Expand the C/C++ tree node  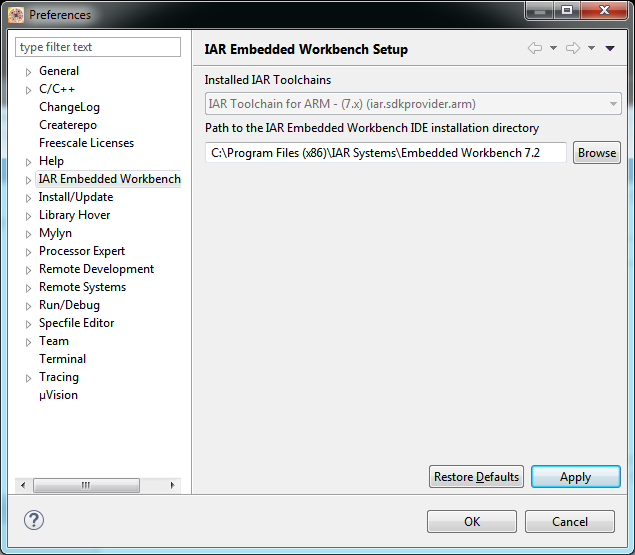[28, 90]
